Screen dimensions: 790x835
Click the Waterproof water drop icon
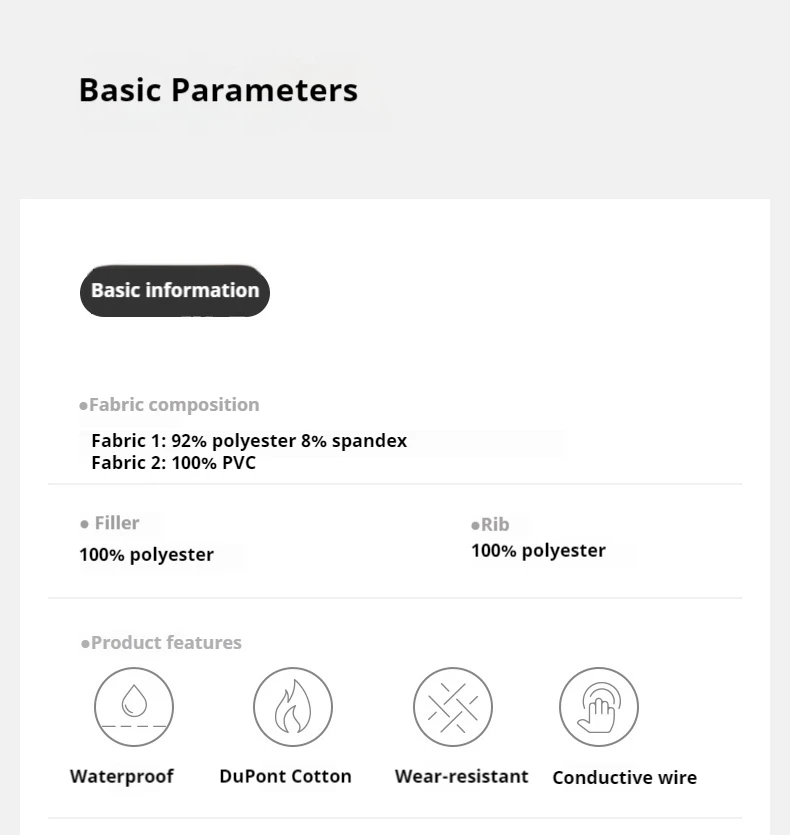[x=134, y=707]
